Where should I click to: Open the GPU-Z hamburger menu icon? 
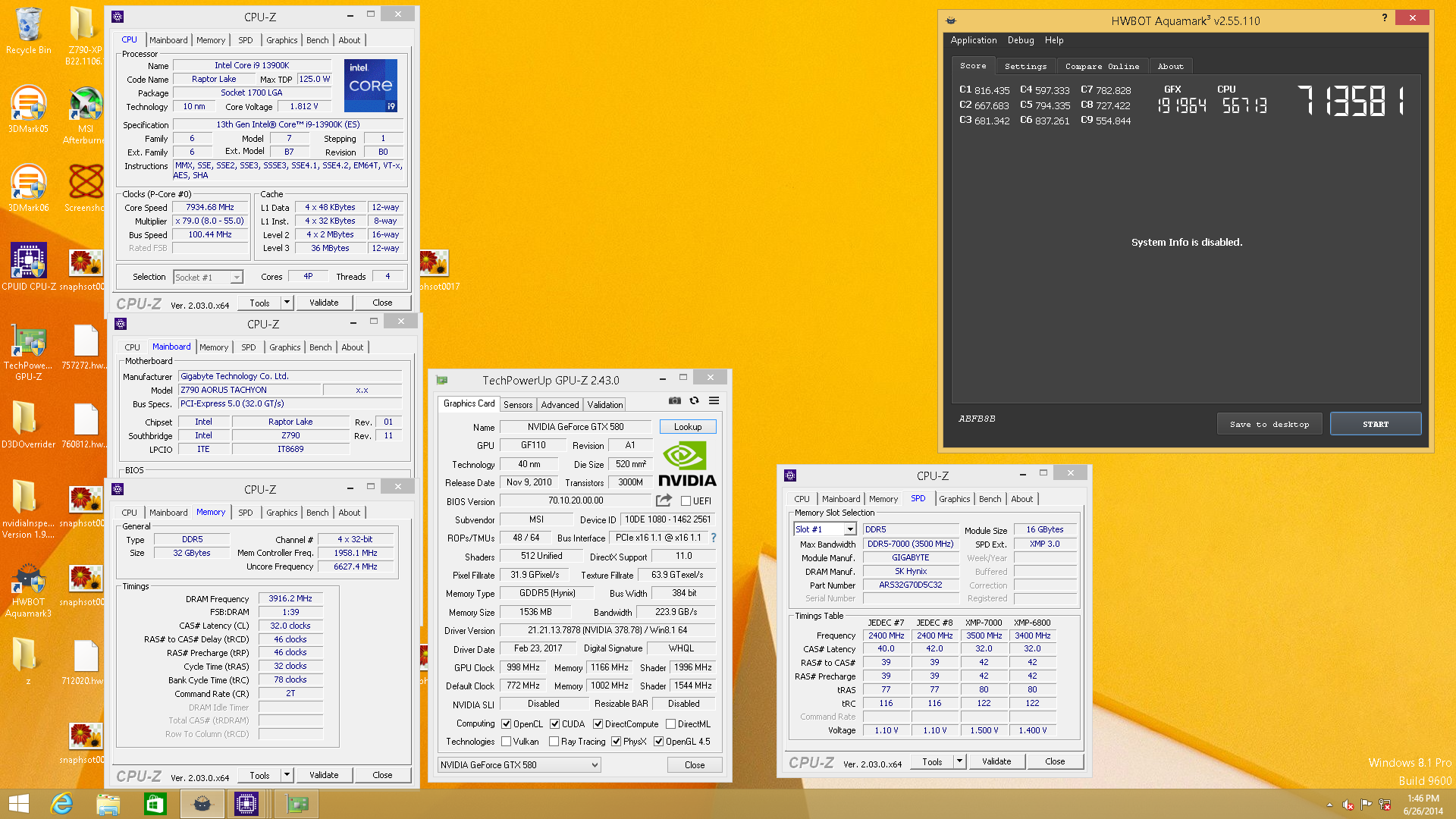click(714, 400)
